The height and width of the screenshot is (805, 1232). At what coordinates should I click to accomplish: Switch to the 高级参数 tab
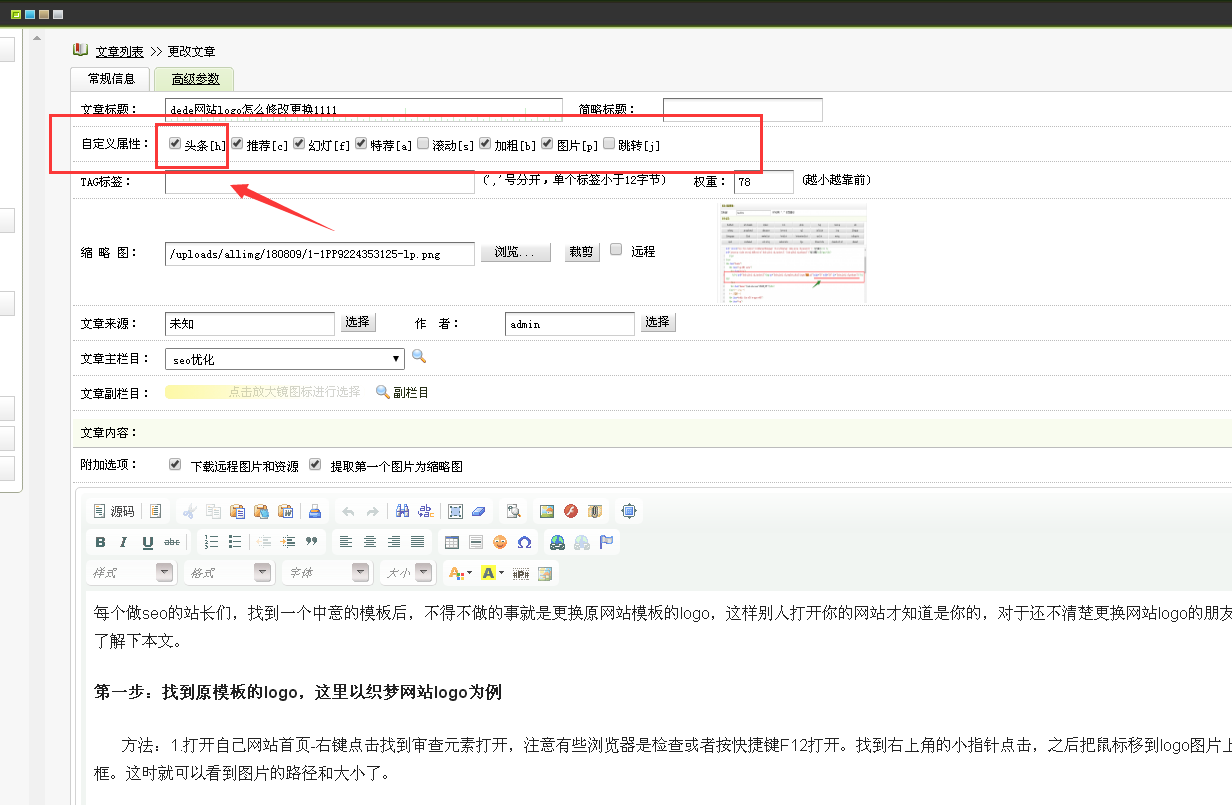click(195, 79)
